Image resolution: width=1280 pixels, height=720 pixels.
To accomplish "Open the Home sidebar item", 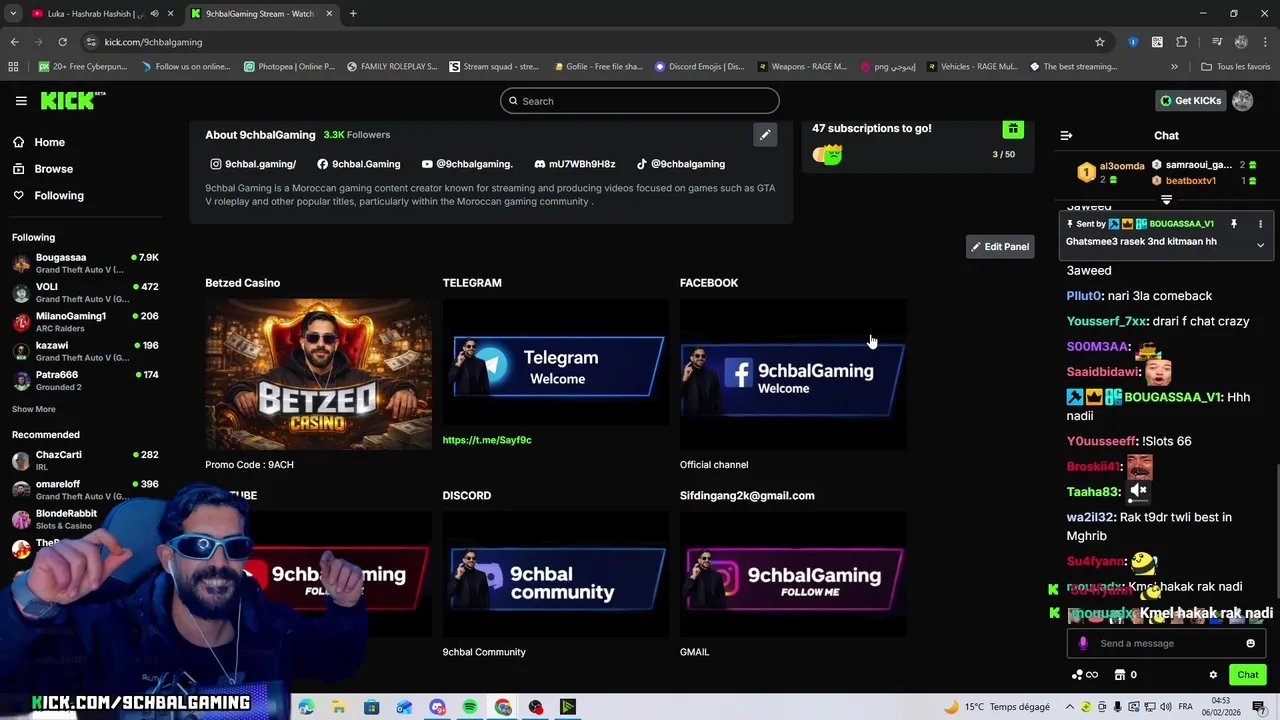I will click(x=49, y=142).
